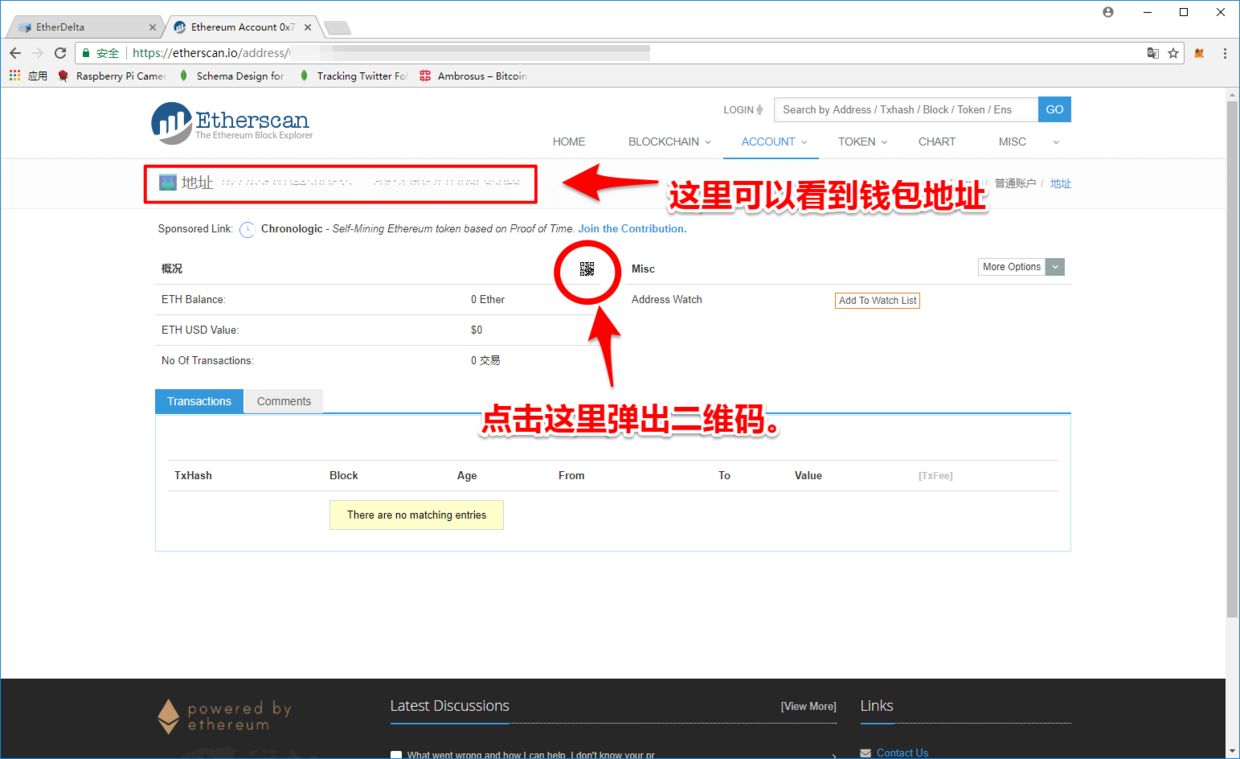Switch to the Transactions tab
1240x759 pixels.
199,401
